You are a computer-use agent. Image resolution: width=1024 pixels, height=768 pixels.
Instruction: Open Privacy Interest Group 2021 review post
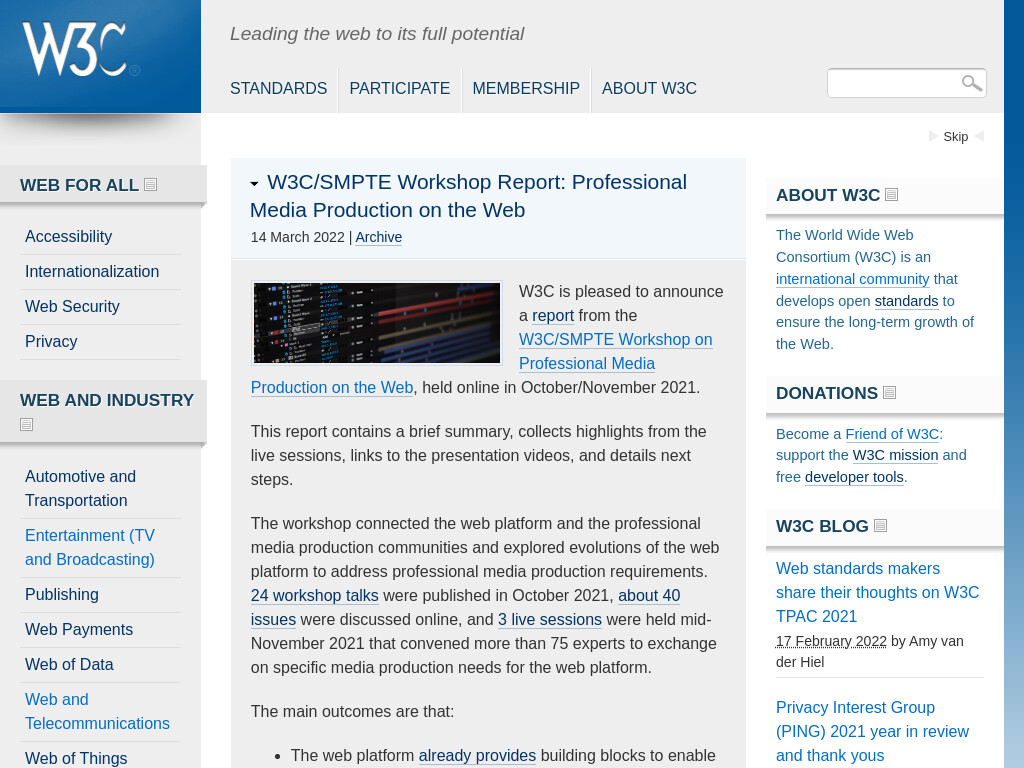coord(872,731)
